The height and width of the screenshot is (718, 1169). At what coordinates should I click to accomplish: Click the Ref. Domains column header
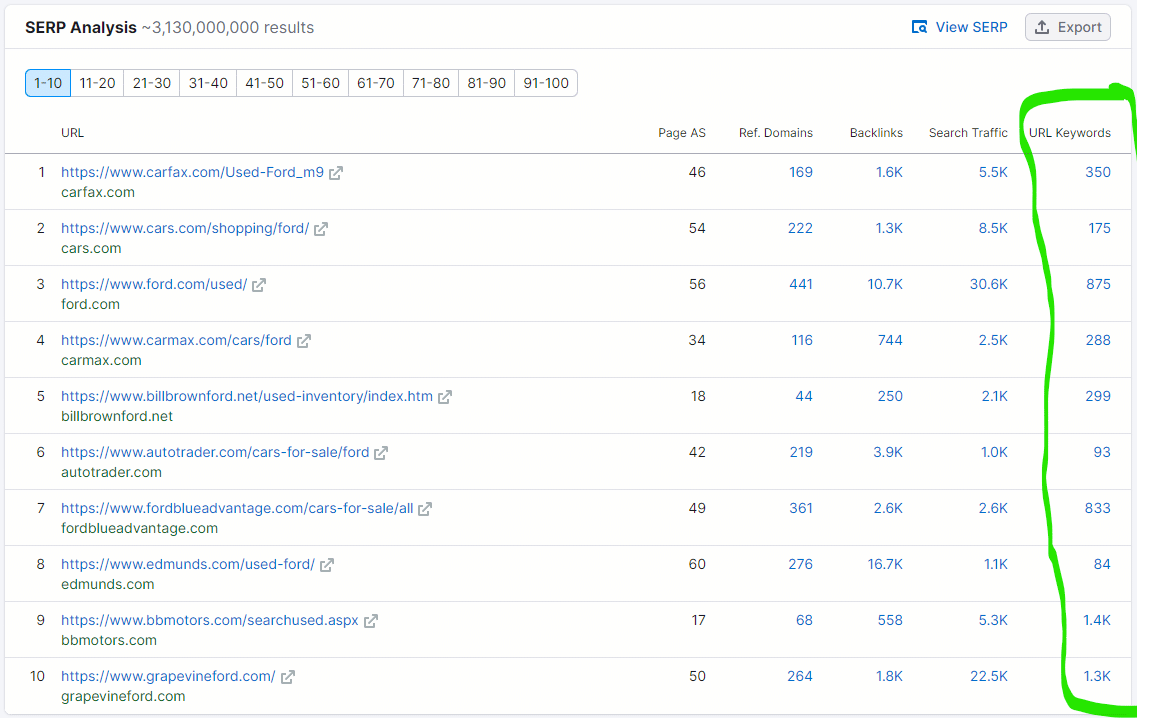pyautogui.click(x=775, y=133)
